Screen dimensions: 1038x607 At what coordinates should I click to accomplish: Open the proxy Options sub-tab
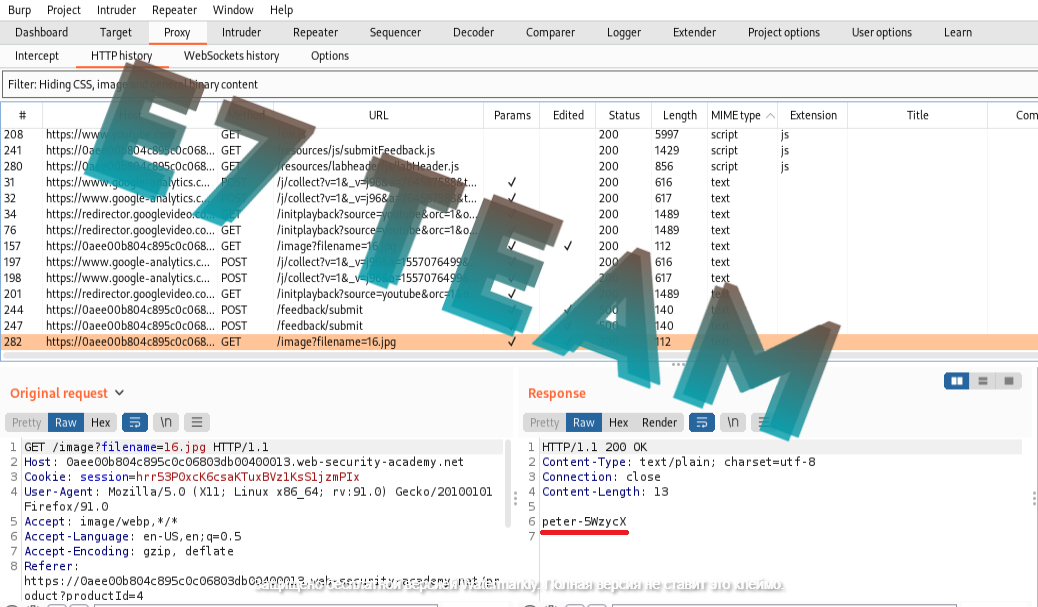(x=330, y=56)
